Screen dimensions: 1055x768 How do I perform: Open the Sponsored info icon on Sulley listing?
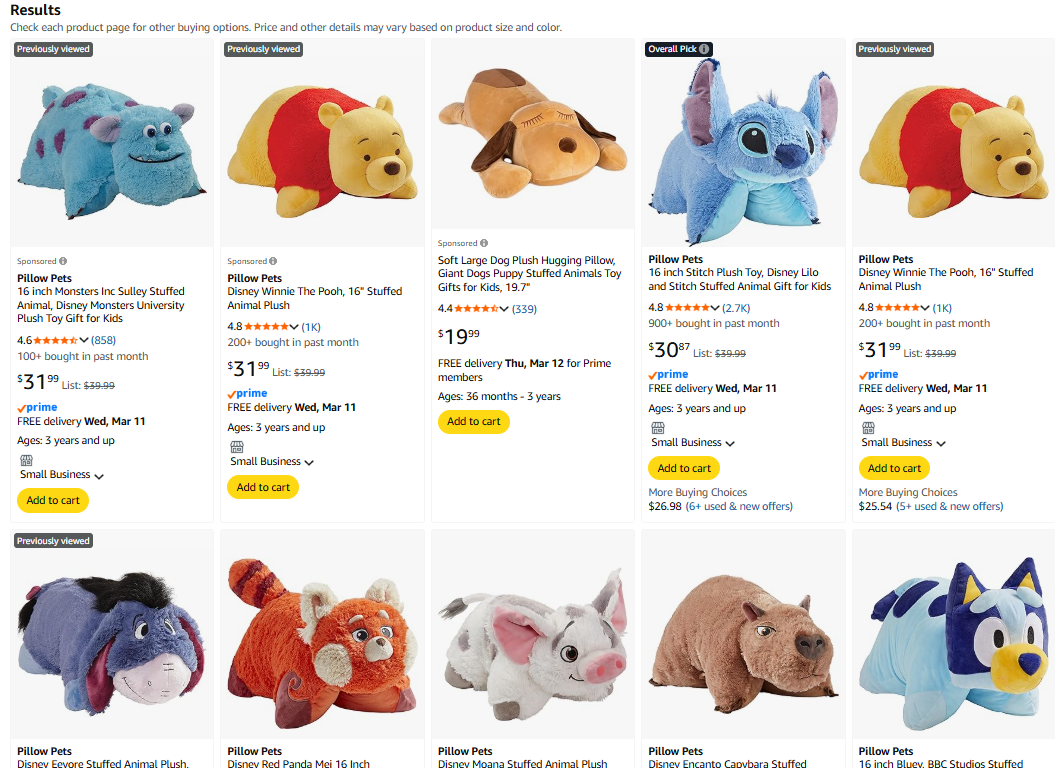tap(62, 261)
